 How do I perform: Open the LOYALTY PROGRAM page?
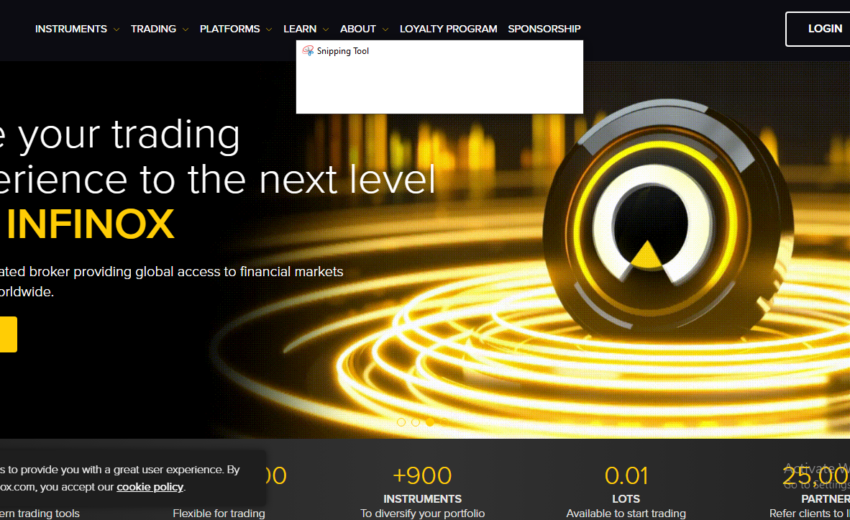click(448, 29)
